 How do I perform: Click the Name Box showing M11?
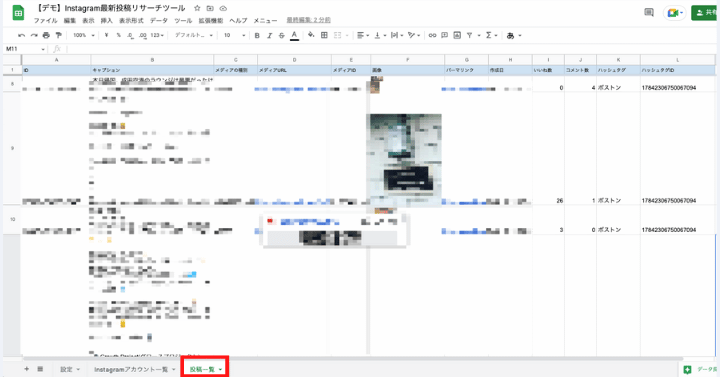(25, 49)
